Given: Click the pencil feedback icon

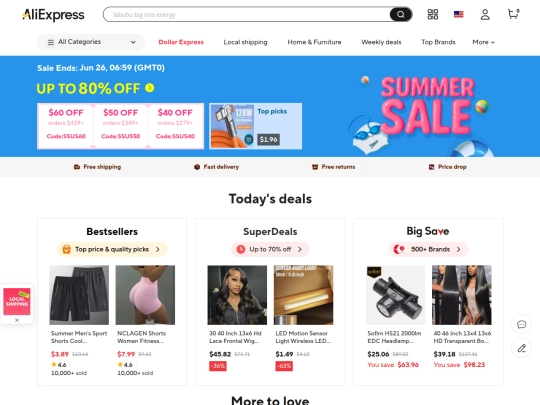Looking at the screenshot, I should coord(521,348).
